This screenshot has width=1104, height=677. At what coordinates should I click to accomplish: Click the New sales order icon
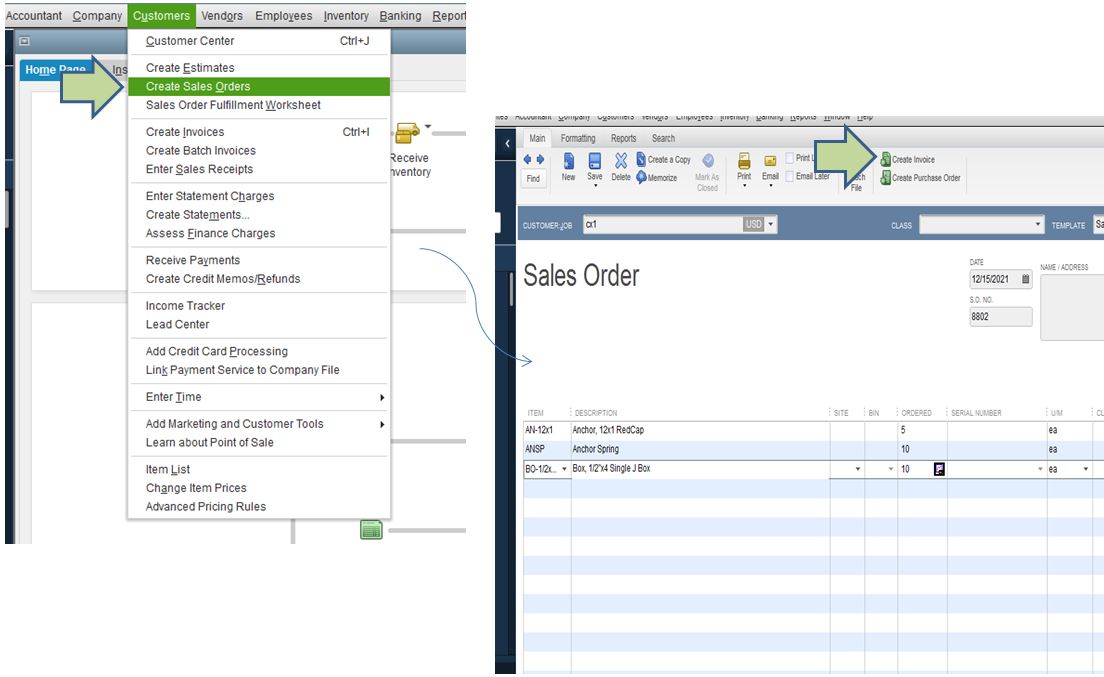click(x=568, y=161)
